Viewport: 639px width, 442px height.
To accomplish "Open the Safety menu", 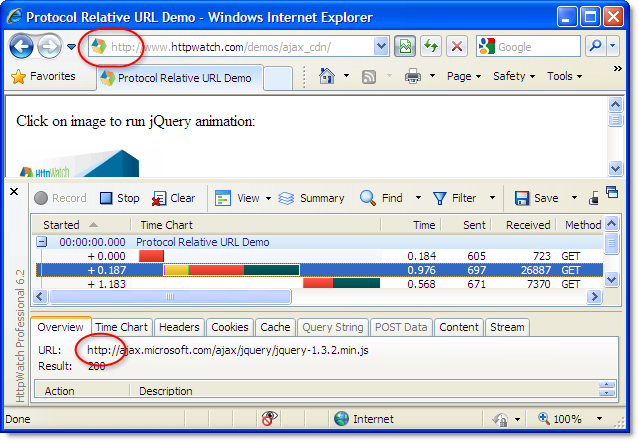I will pos(514,76).
